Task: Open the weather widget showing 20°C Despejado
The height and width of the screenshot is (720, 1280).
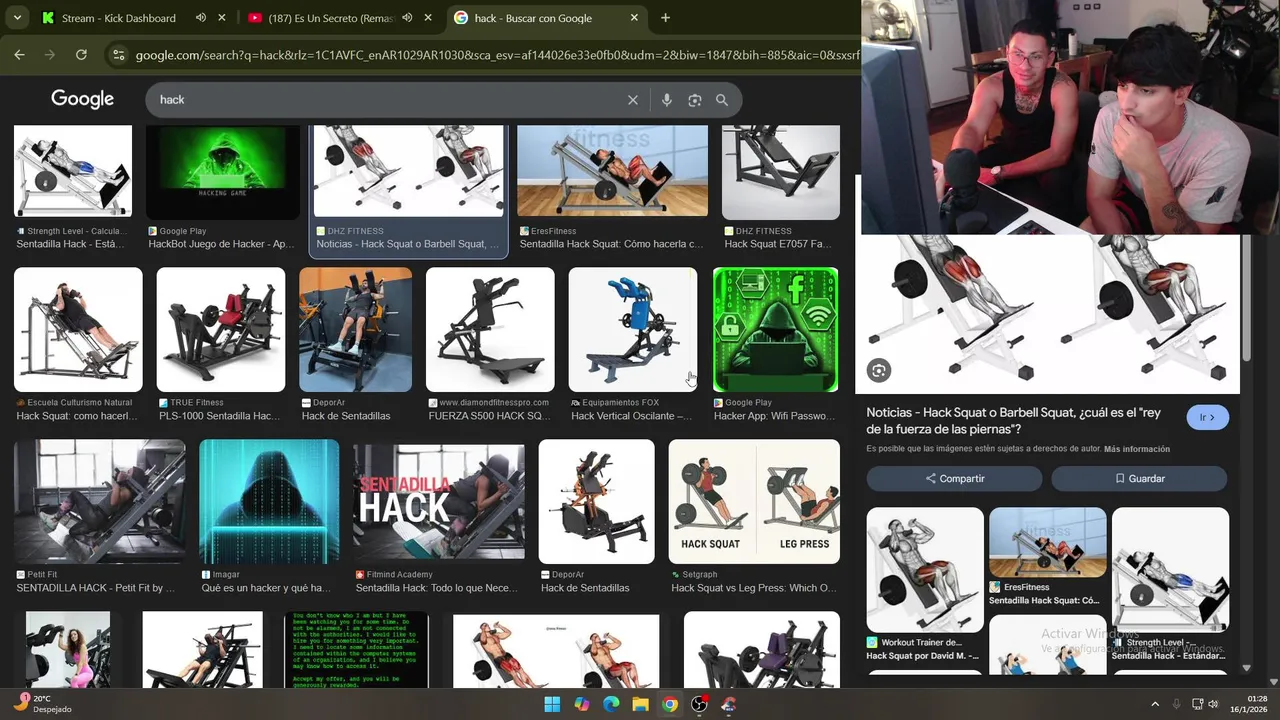Action: click(45, 704)
